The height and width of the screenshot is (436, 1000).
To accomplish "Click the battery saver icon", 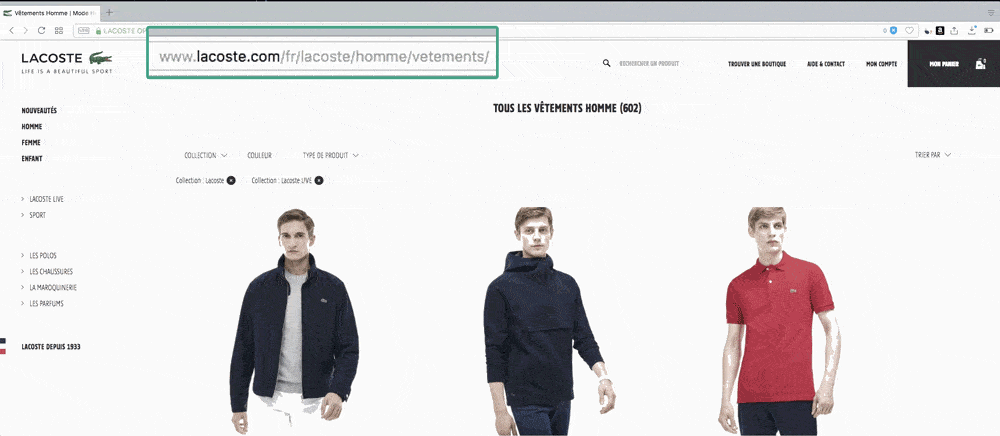I will coord(989,30).
